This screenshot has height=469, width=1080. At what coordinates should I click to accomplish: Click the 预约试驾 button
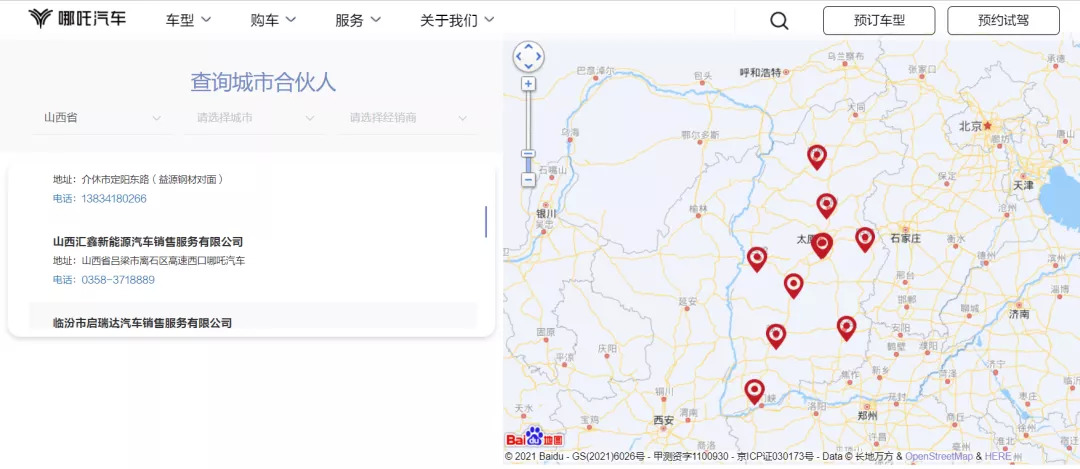[x=1003, y=21]
